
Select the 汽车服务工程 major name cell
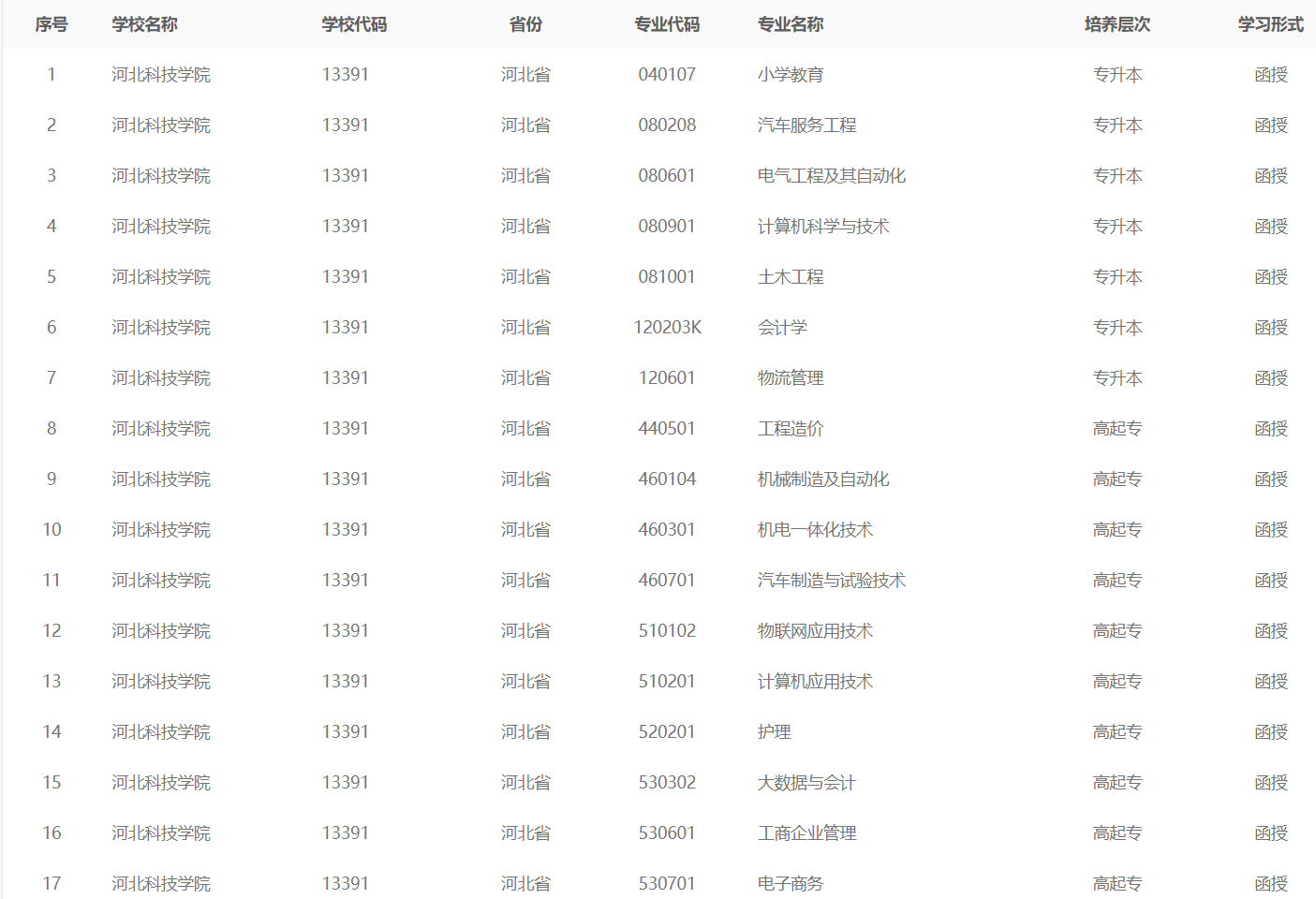[807, 125]
